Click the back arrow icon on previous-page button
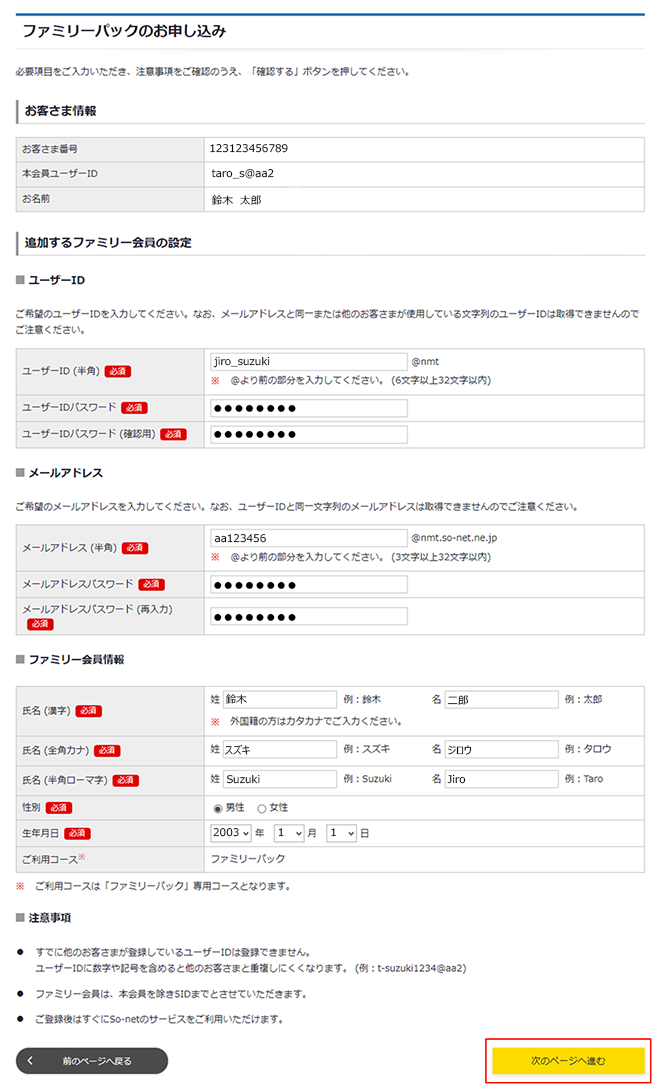Image resolution: width=660 pixels, height=1090 pixels. click(31, 1060)
